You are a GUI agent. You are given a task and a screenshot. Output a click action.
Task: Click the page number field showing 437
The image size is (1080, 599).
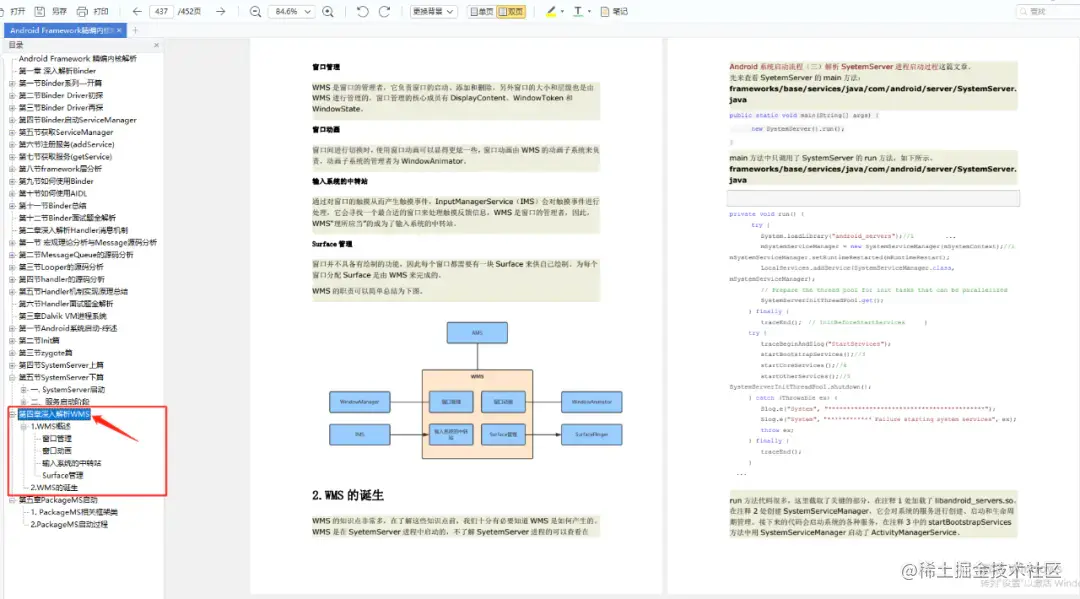tap(161, 12)
